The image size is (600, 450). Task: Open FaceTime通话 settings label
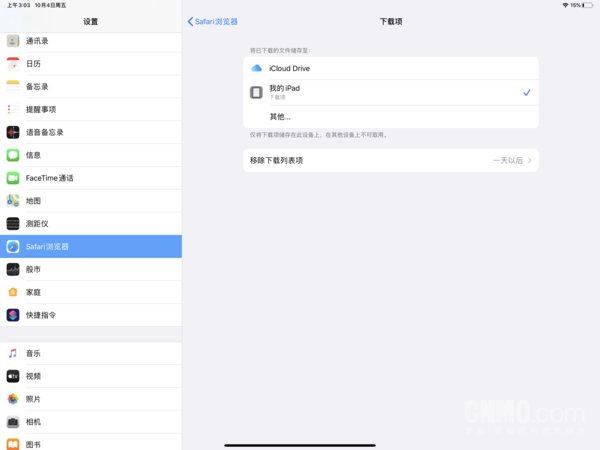tap(50, 178)
